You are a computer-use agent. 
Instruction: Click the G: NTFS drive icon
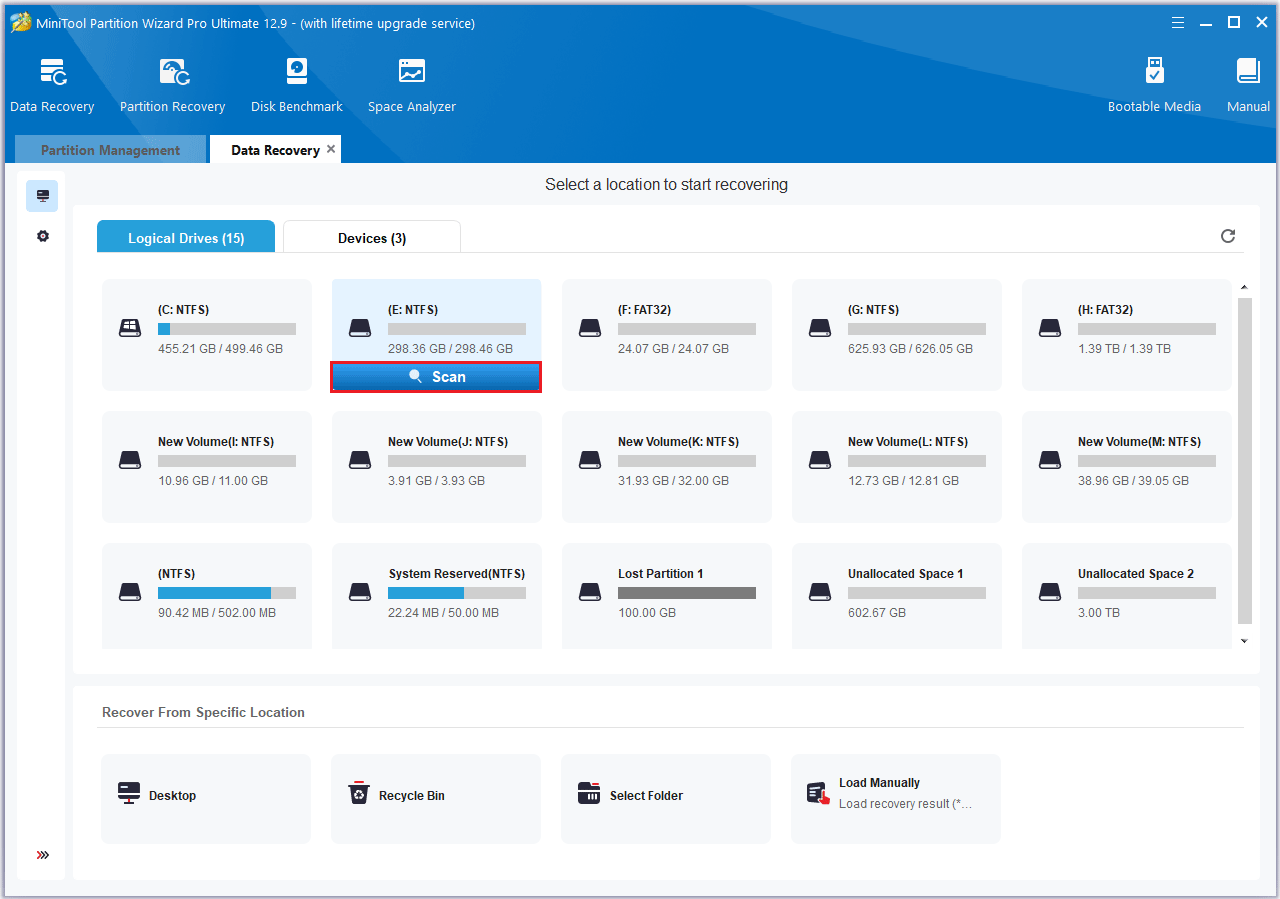coord(820,328)
